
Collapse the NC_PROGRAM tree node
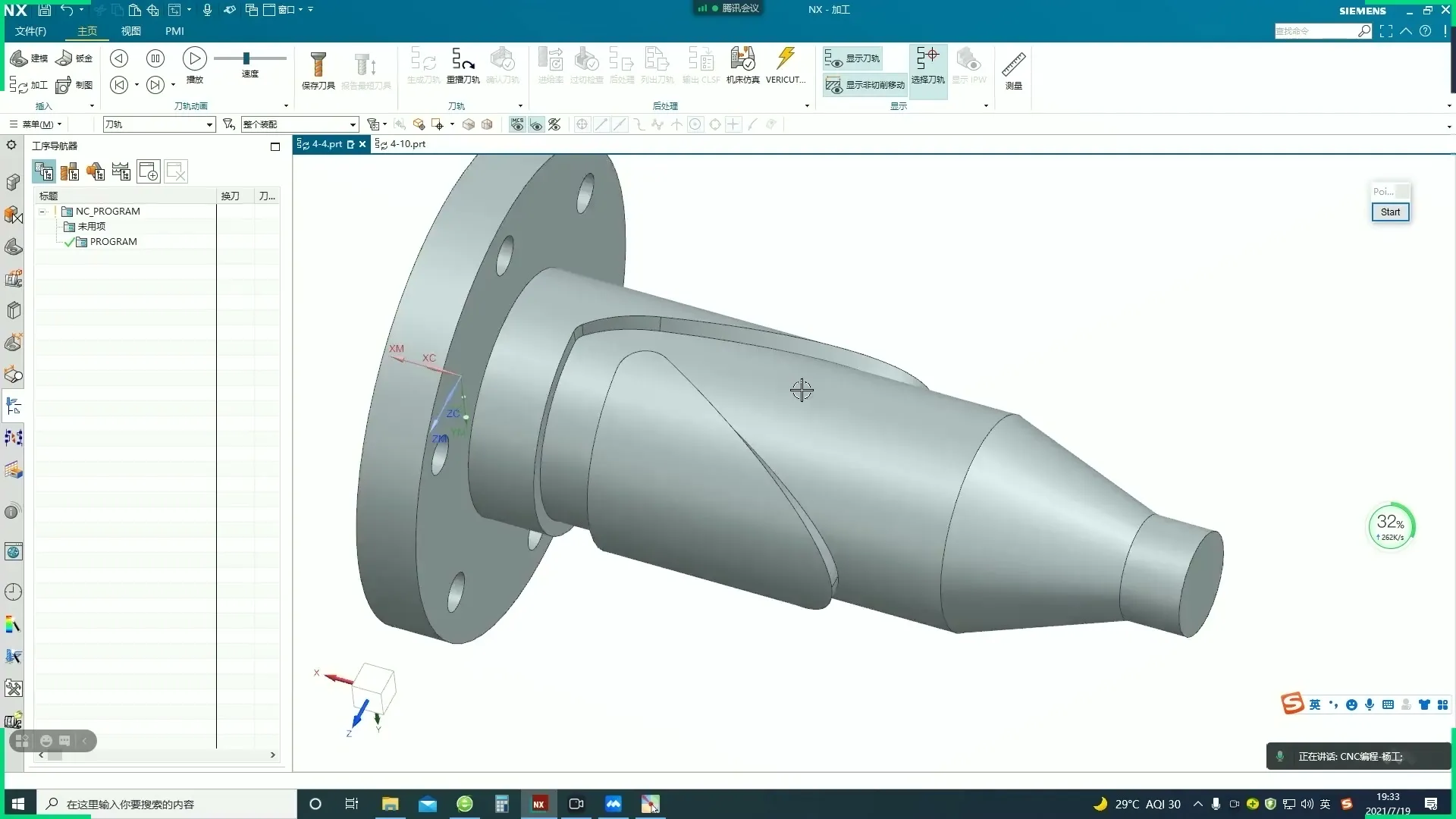click(x=43, y=212)
